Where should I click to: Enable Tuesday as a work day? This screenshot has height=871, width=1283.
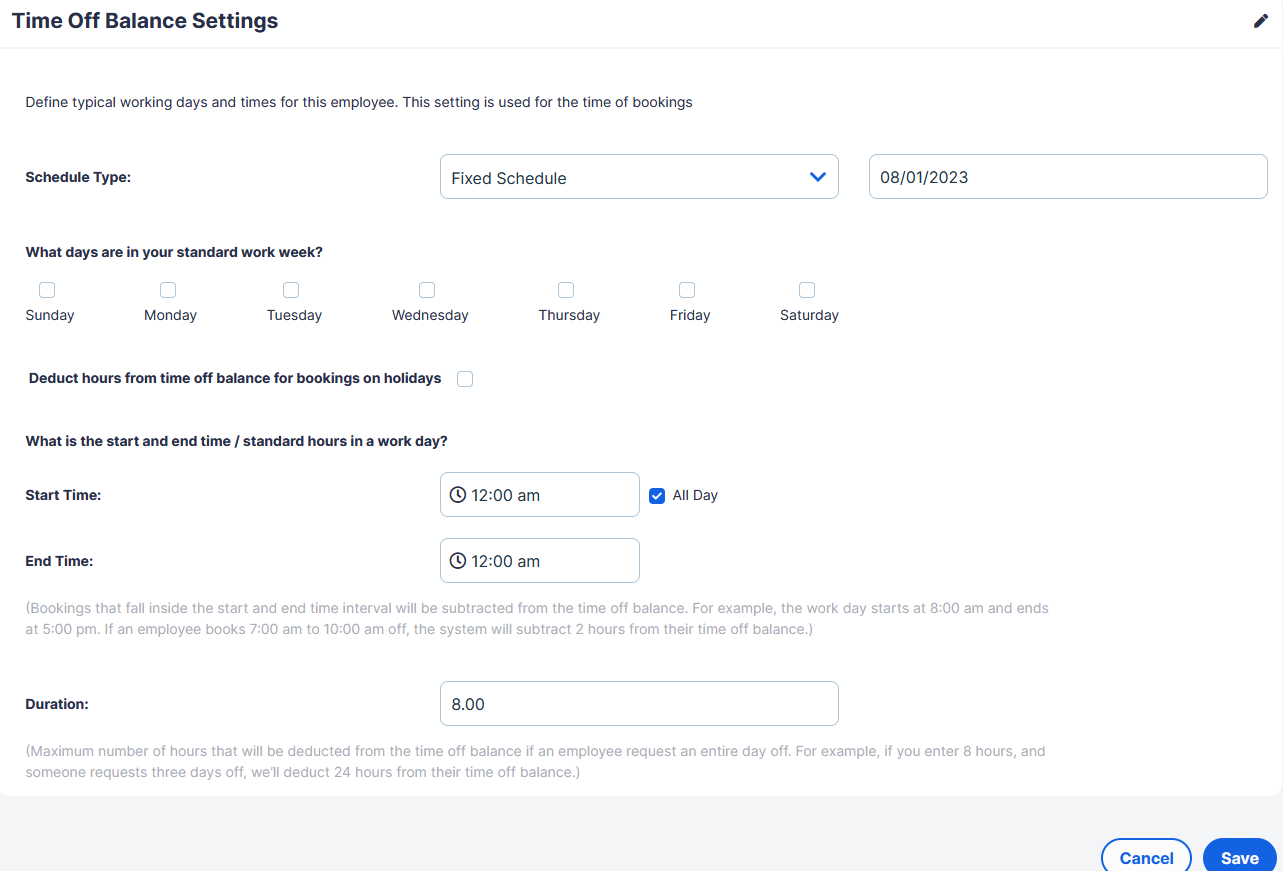tap(291, 290)
